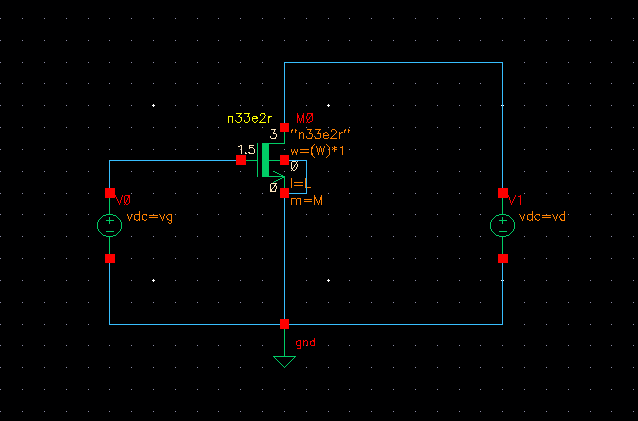Select the NMOS transistor symbol M0
The image size is (638, 421).
(x=266, y=160)
